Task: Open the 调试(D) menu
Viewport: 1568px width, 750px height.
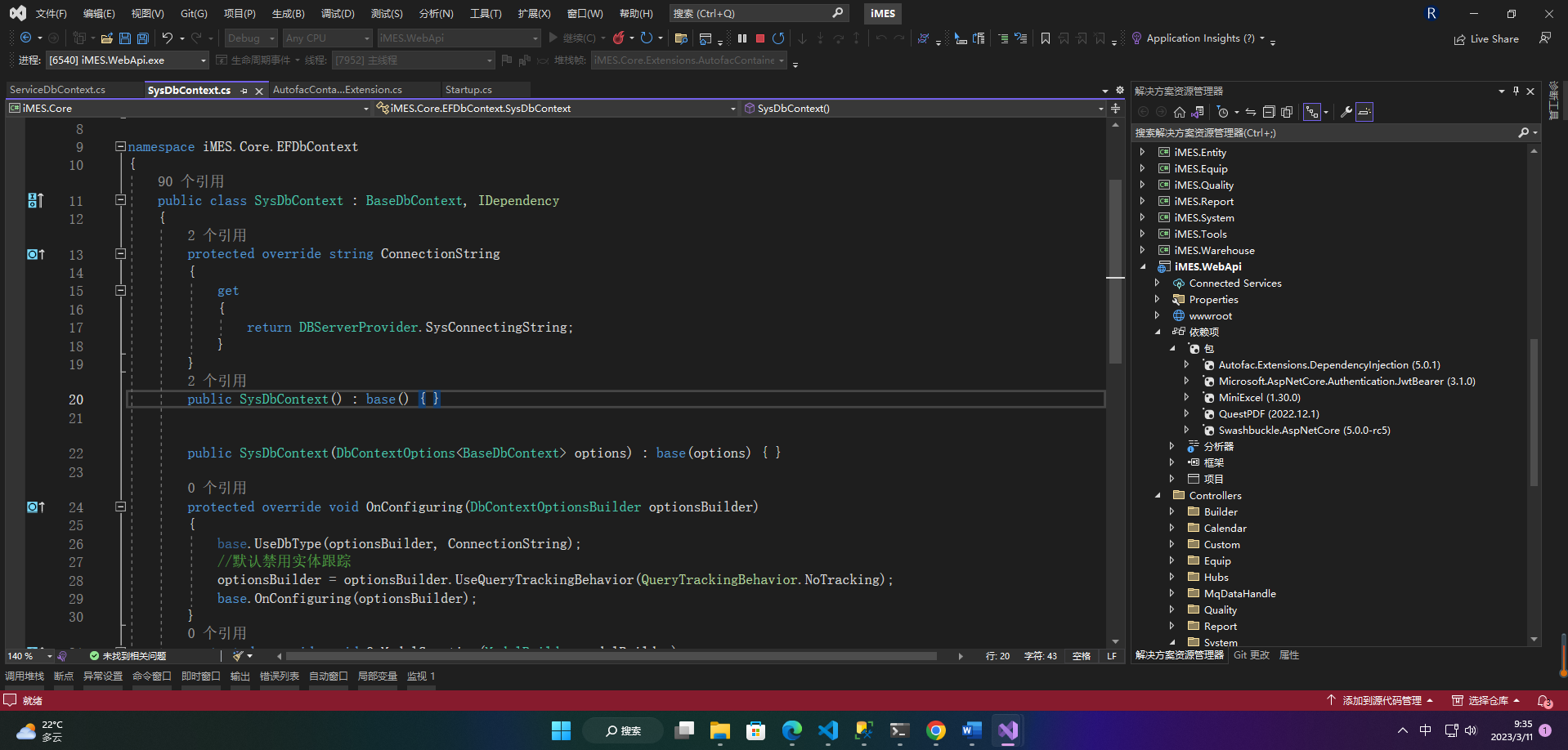Action: (x=338, y=13)
